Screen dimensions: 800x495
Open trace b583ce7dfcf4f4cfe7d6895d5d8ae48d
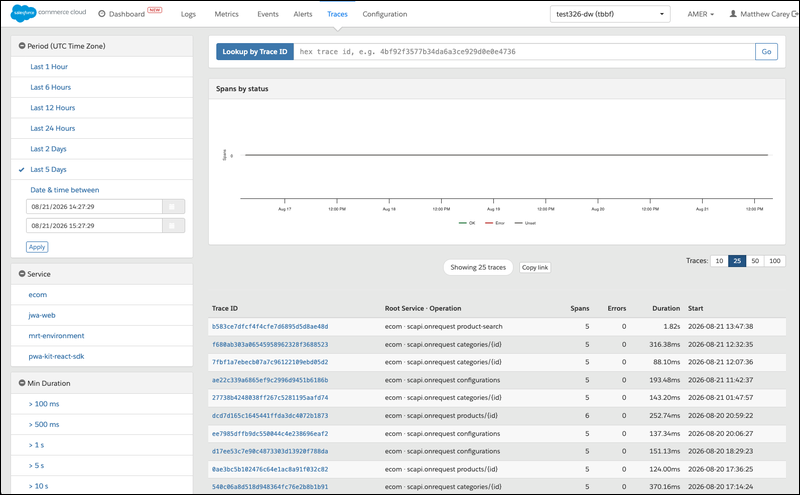(x=270, y=327)
